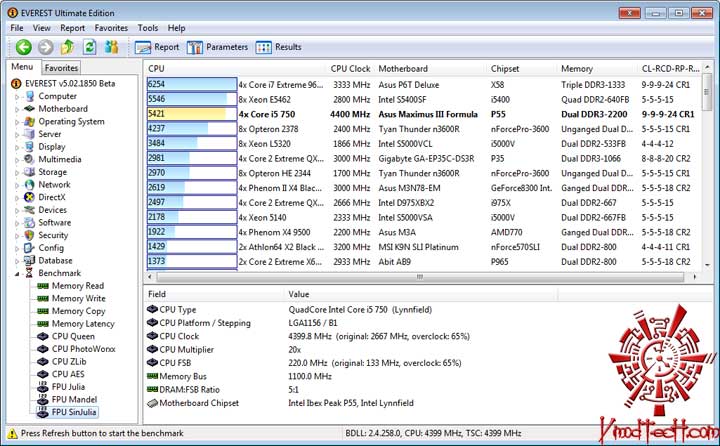The width and height of the screenshot is (720, 446).
Task: Expand the Network tree node arrow
Action: tap(17, 185)
